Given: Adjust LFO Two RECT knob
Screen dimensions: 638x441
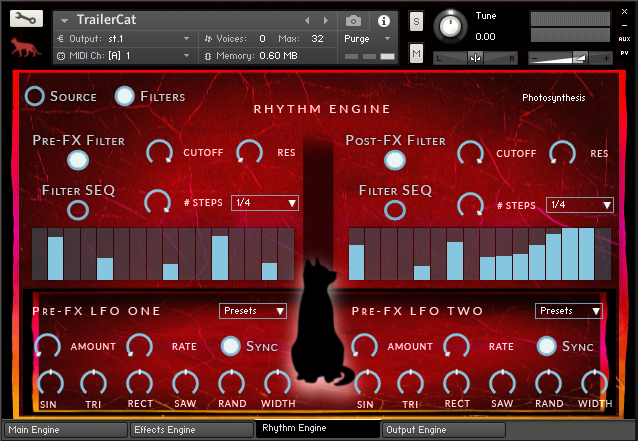Looking at the screenshot, I should coord(457,383).
